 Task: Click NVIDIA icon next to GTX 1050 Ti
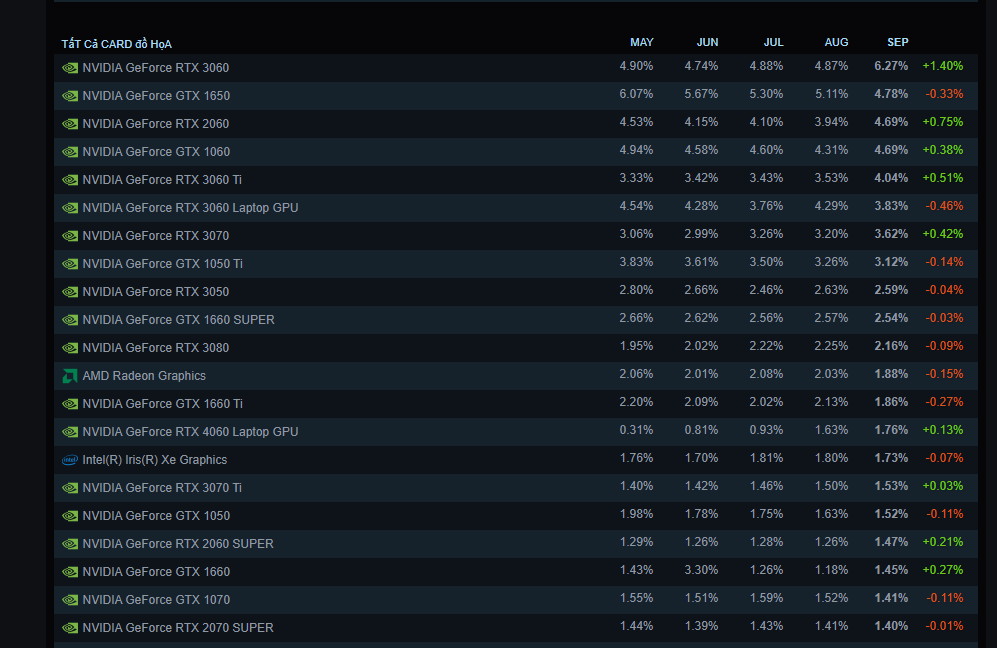[70, 264]
